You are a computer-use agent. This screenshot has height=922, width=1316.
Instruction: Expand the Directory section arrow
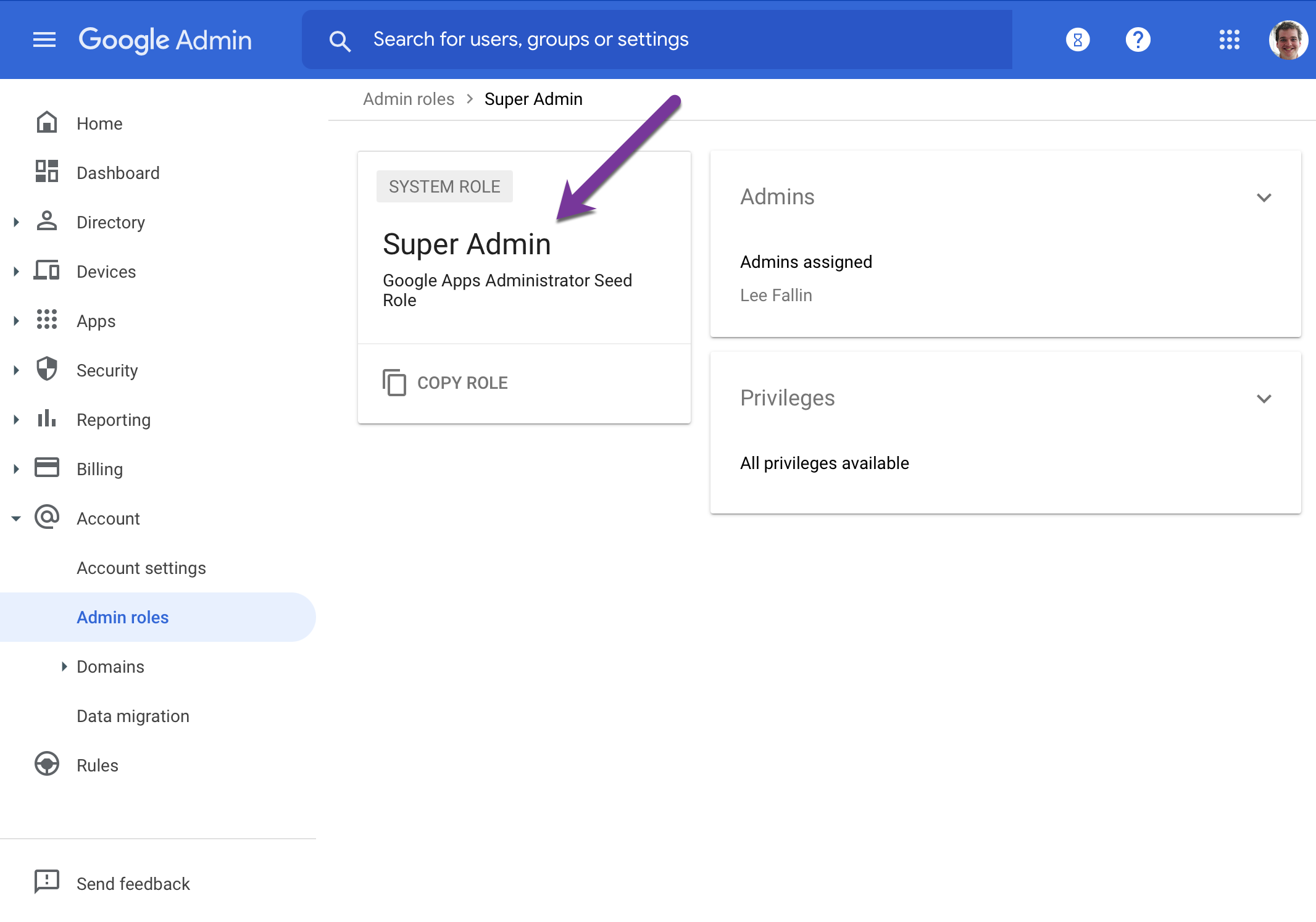coord(17,222)
